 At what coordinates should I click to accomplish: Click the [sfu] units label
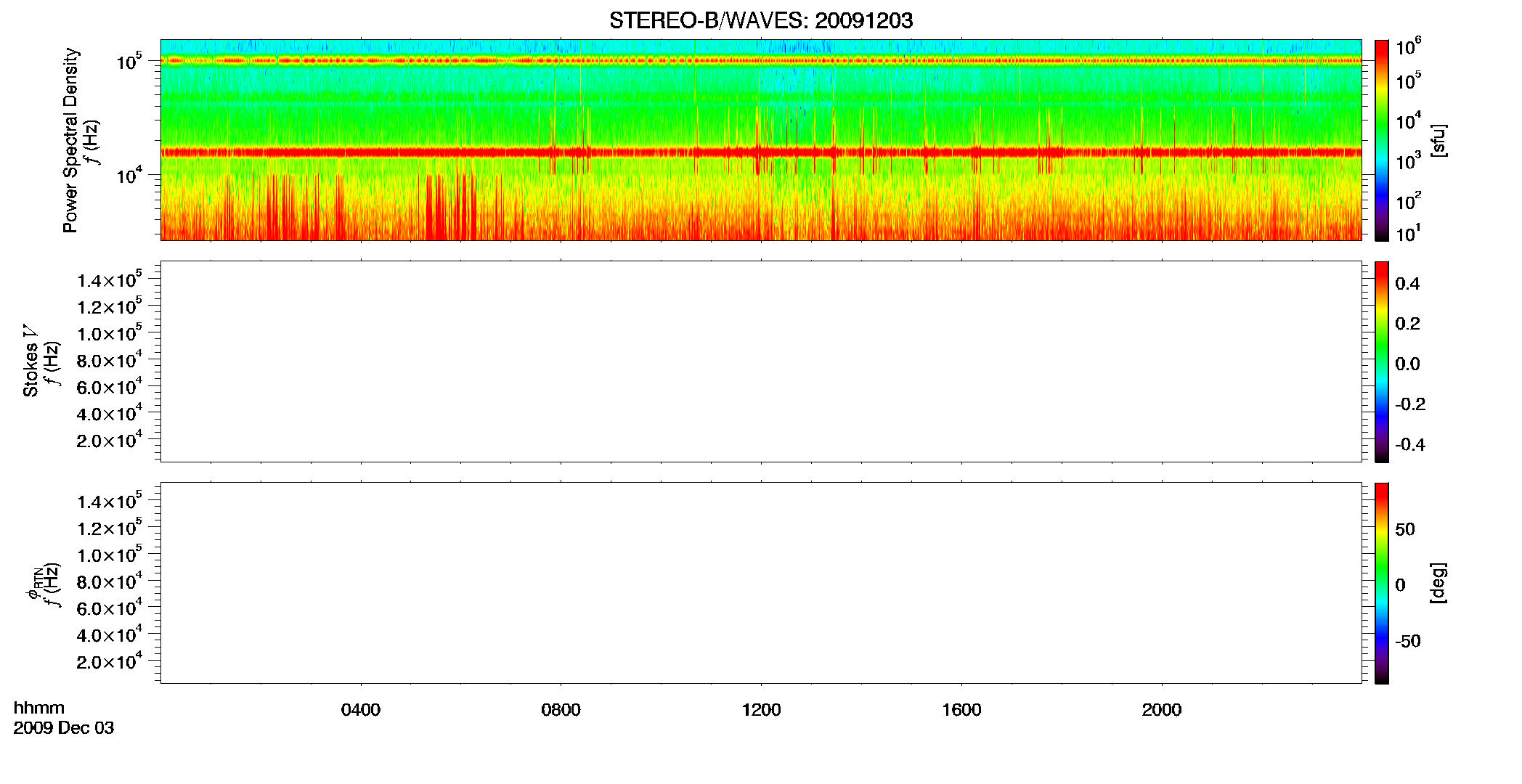point(1438,140)
